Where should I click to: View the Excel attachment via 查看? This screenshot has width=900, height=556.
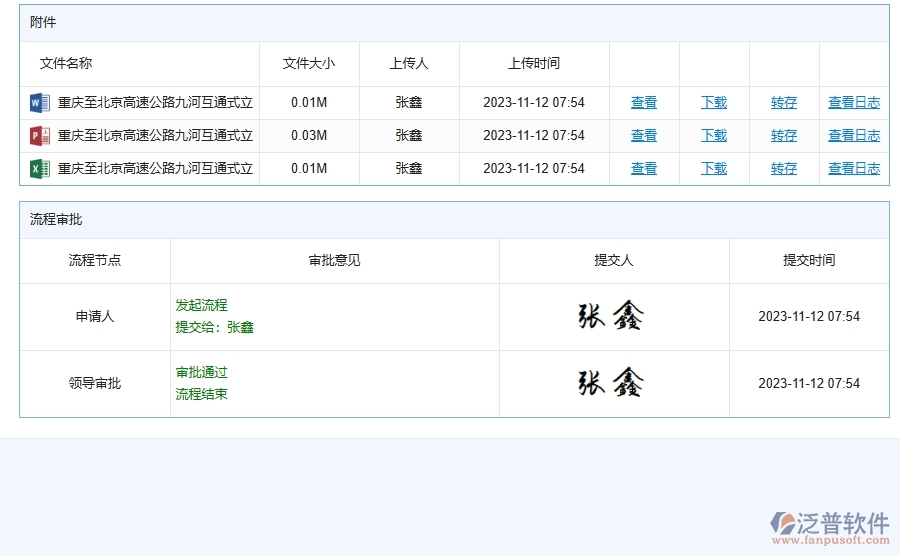coord(644,169)
